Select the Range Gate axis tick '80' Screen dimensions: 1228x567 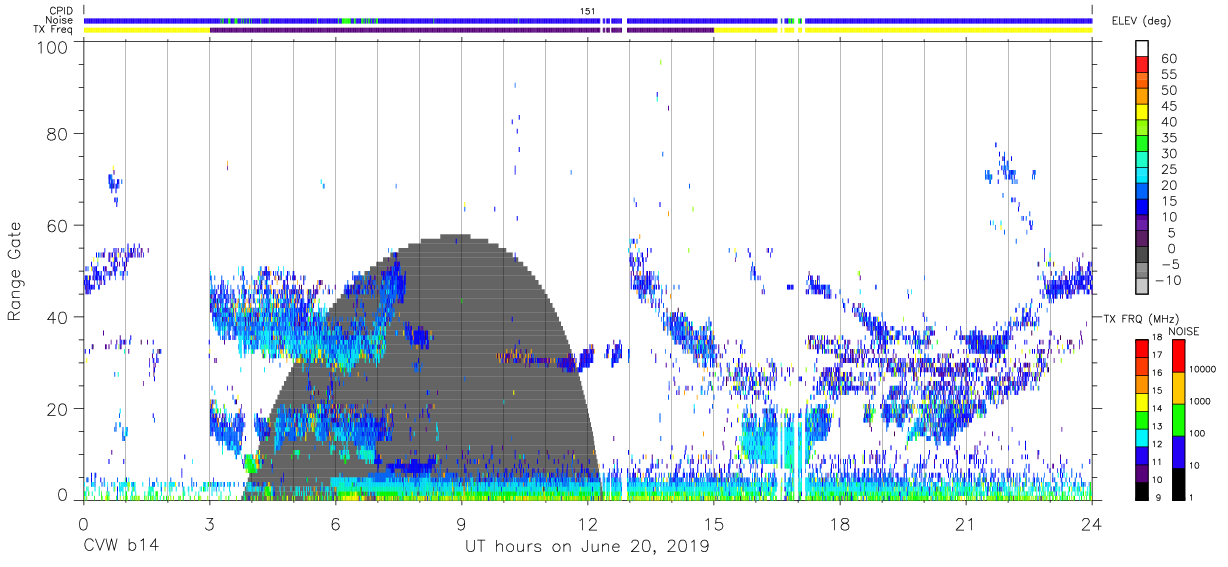coord(58,134)
